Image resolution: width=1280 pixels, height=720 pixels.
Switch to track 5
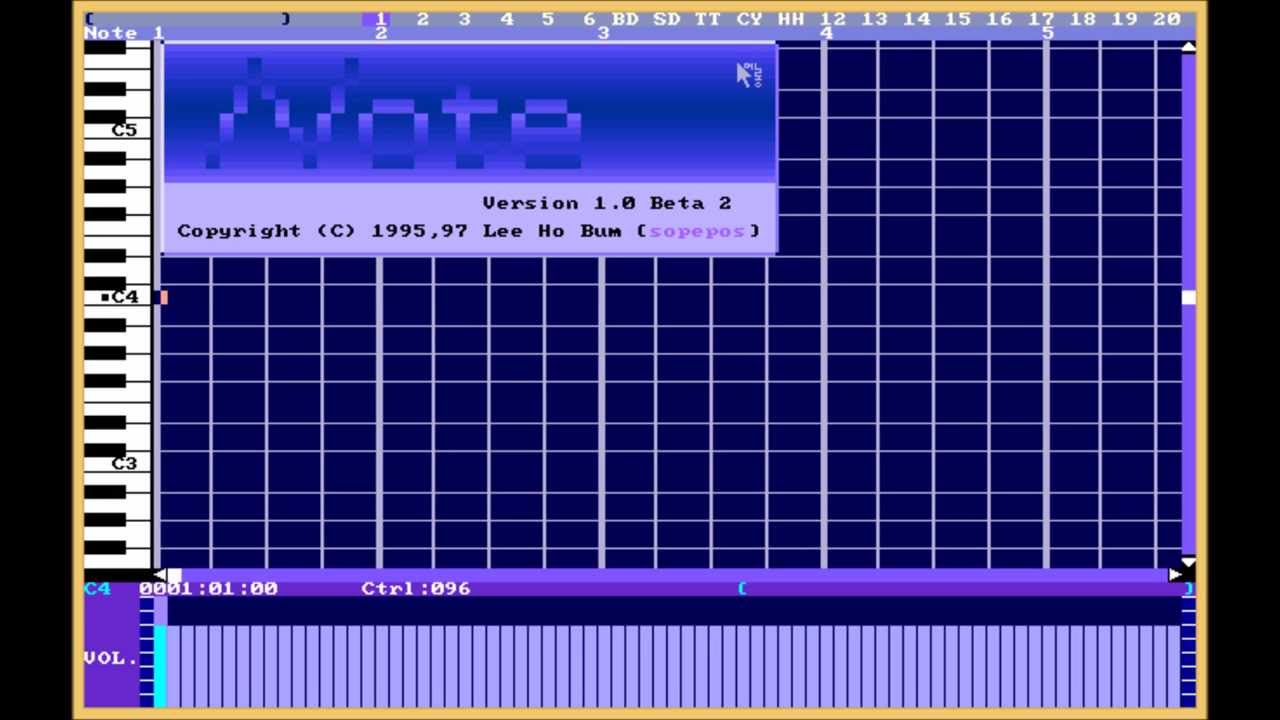(x=548, y=18)
